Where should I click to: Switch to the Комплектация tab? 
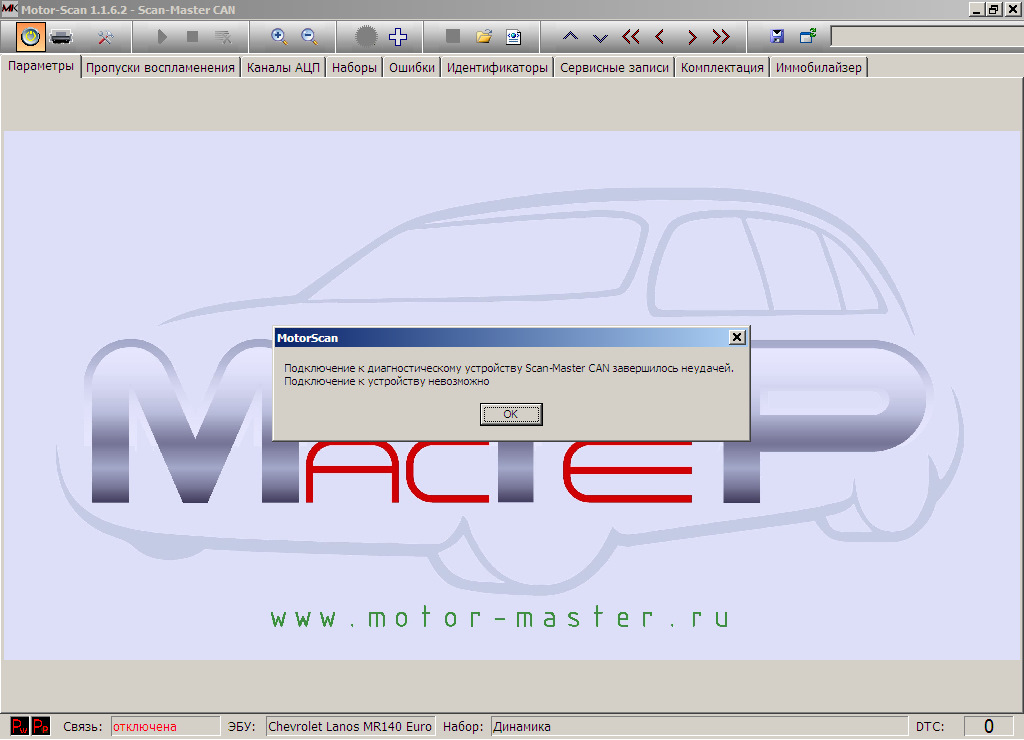(x=722, y=67)
